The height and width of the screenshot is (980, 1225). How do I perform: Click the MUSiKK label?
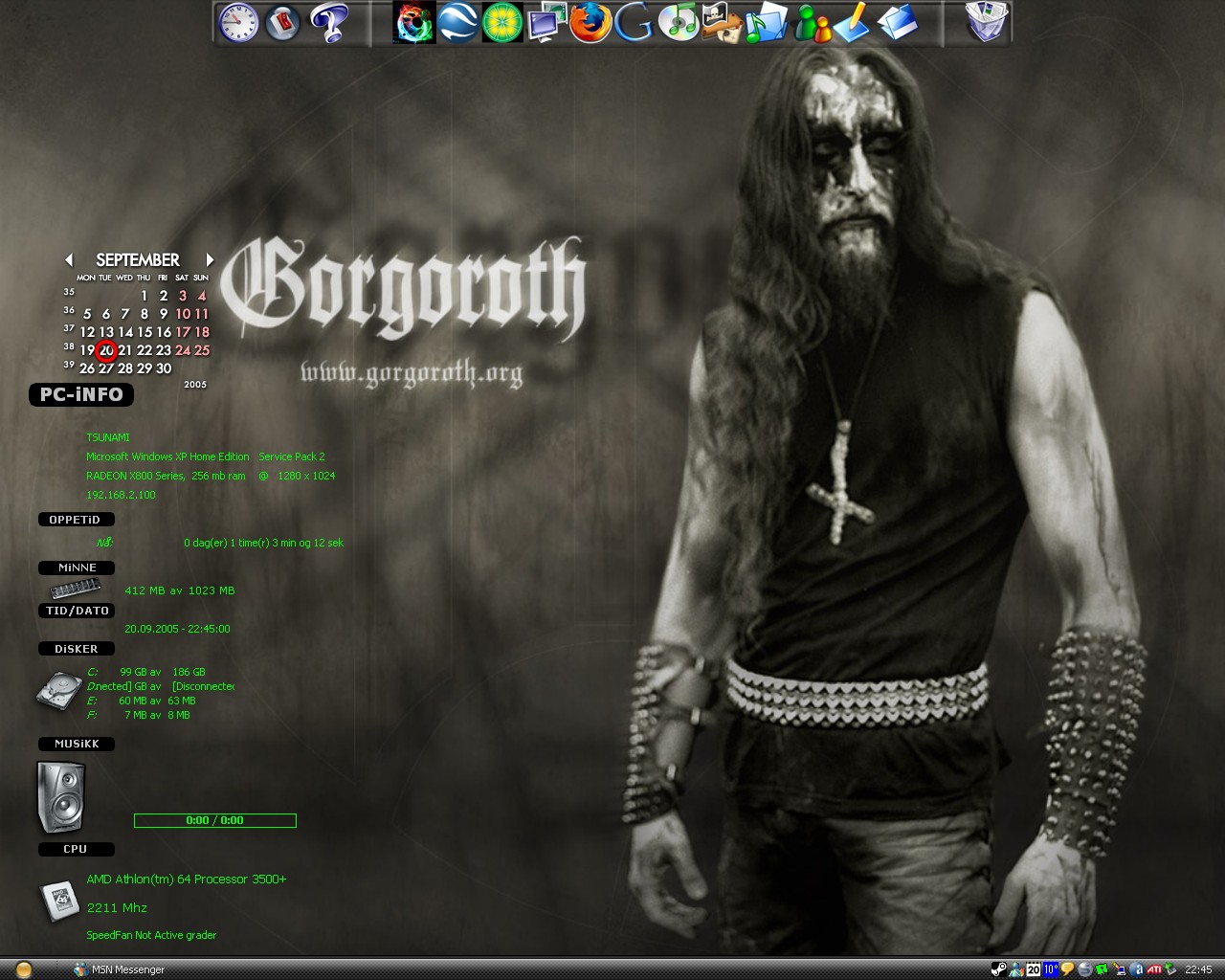pos(77,744)
